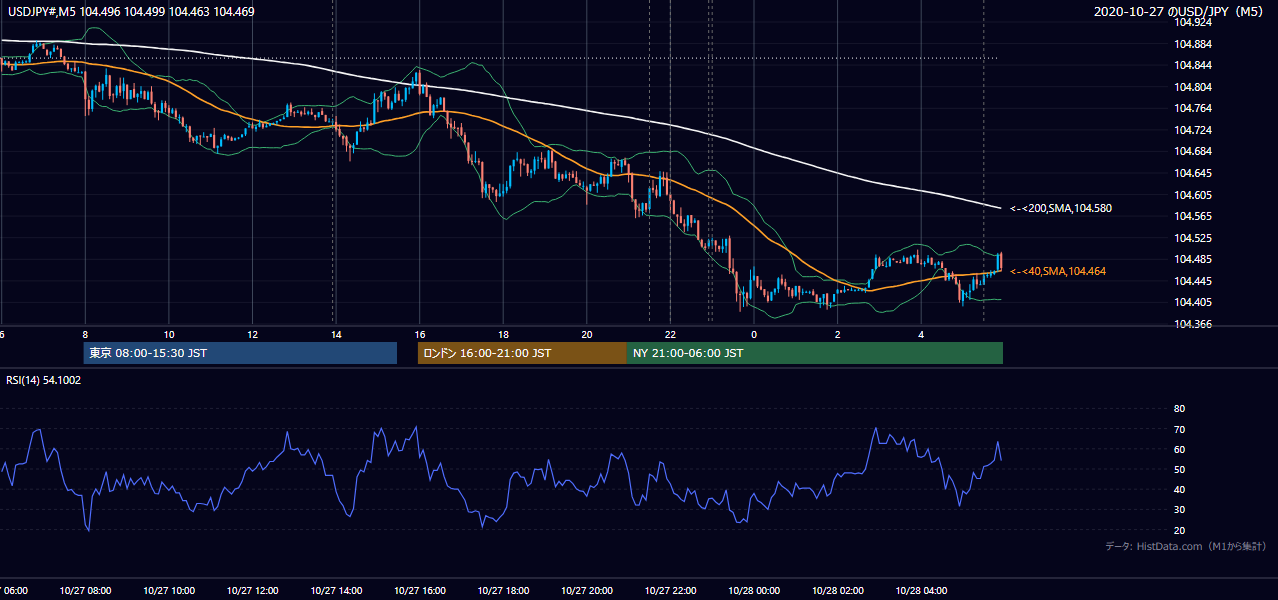This screenshot has height=600, width=1278.
Task: Click price axis value 104.565
Action: pos(1192,216)
